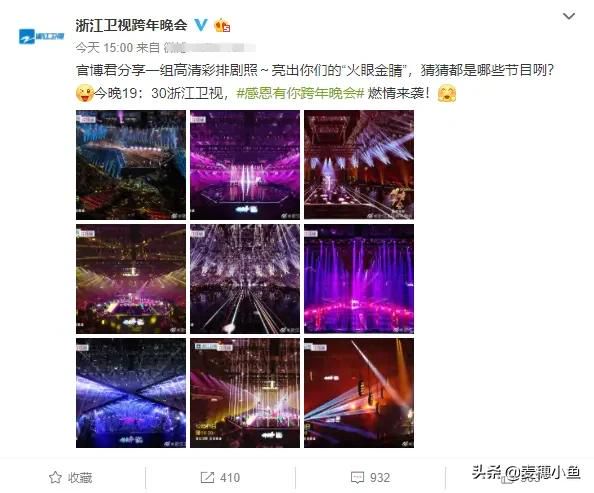594x493 pixels.
Task: Click the orange membership badge icon
Action: click(x=222, y=25)
